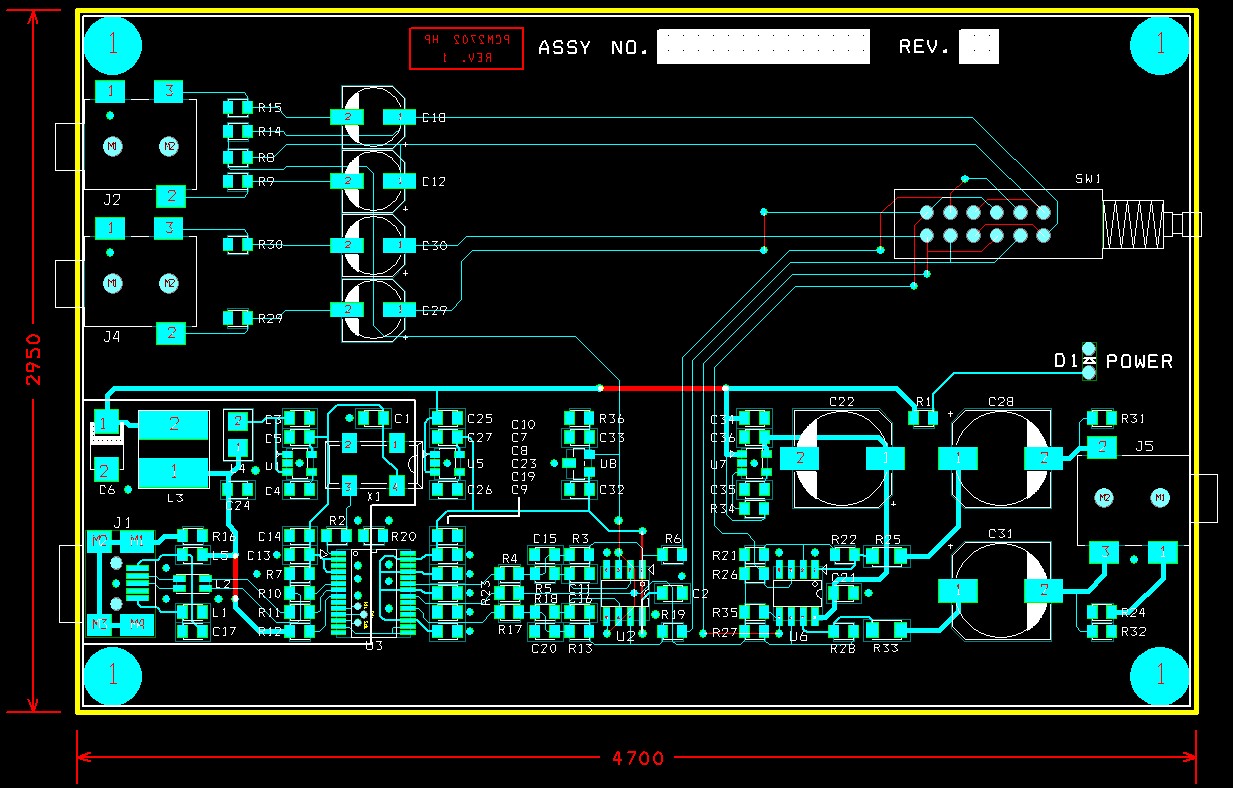Select the 'U6' chip label
Screen dimensions: 1233x788
click(798, 637)
